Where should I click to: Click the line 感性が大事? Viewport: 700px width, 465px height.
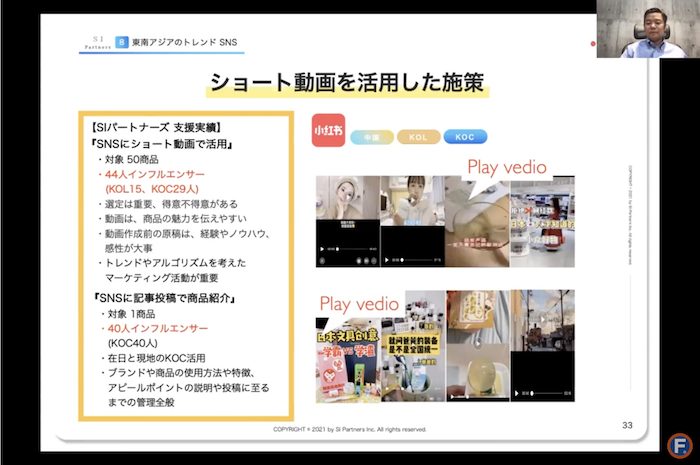point(129,248)
